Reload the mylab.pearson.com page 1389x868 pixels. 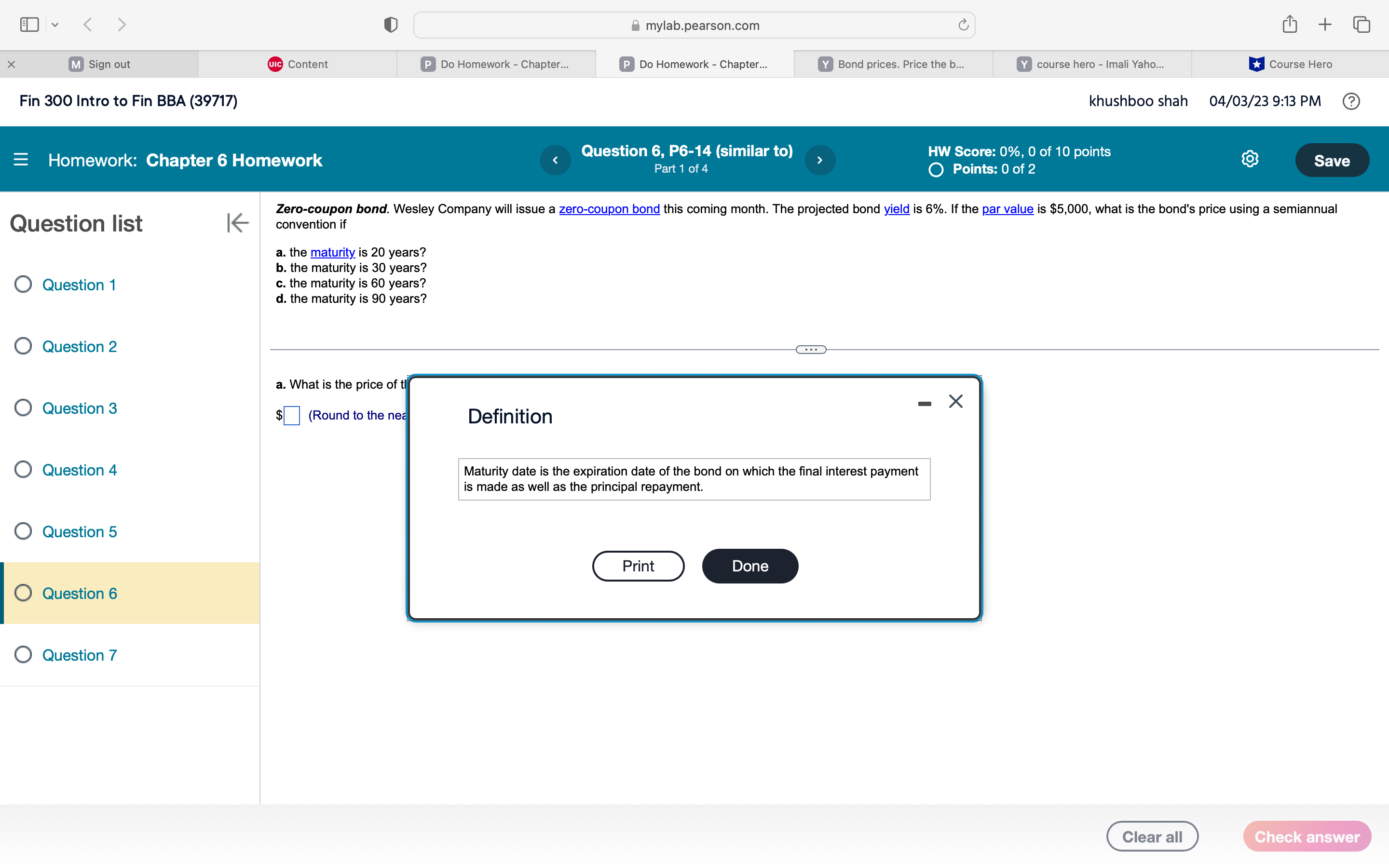coord(962,25)
